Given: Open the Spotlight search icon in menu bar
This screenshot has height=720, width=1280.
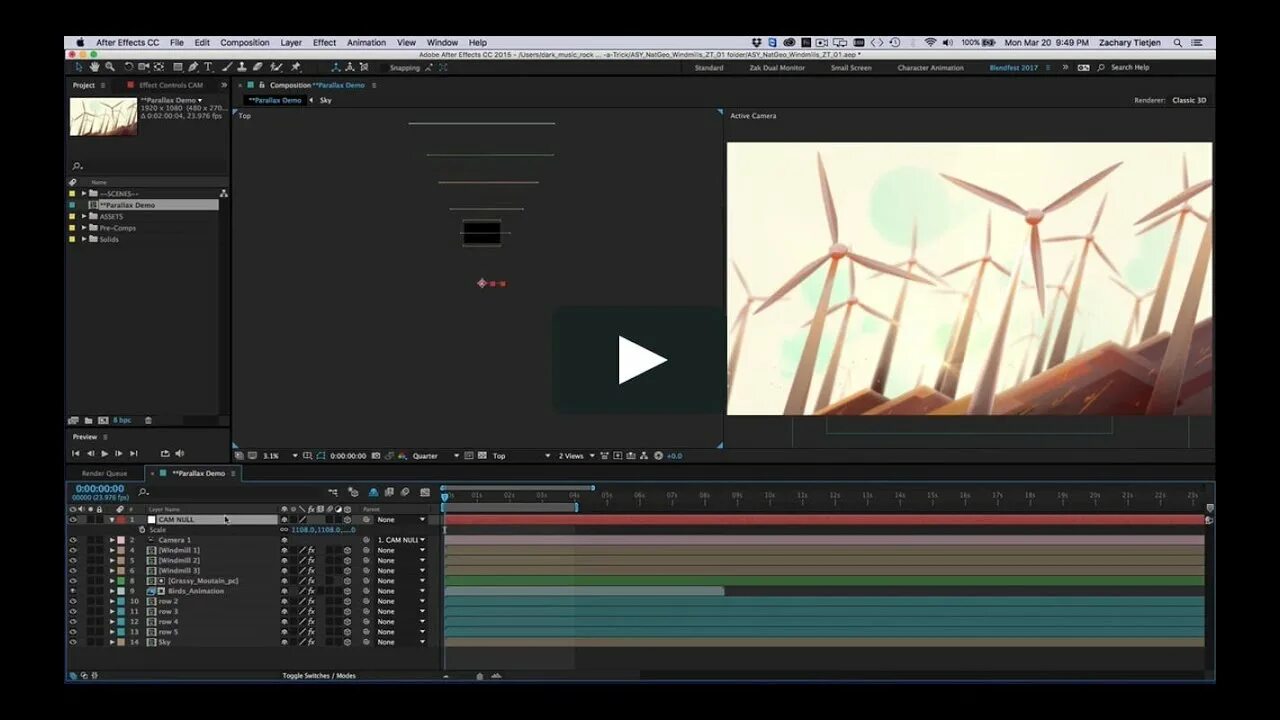Looking at the screenshot, I should click(x=1177, y=43).
